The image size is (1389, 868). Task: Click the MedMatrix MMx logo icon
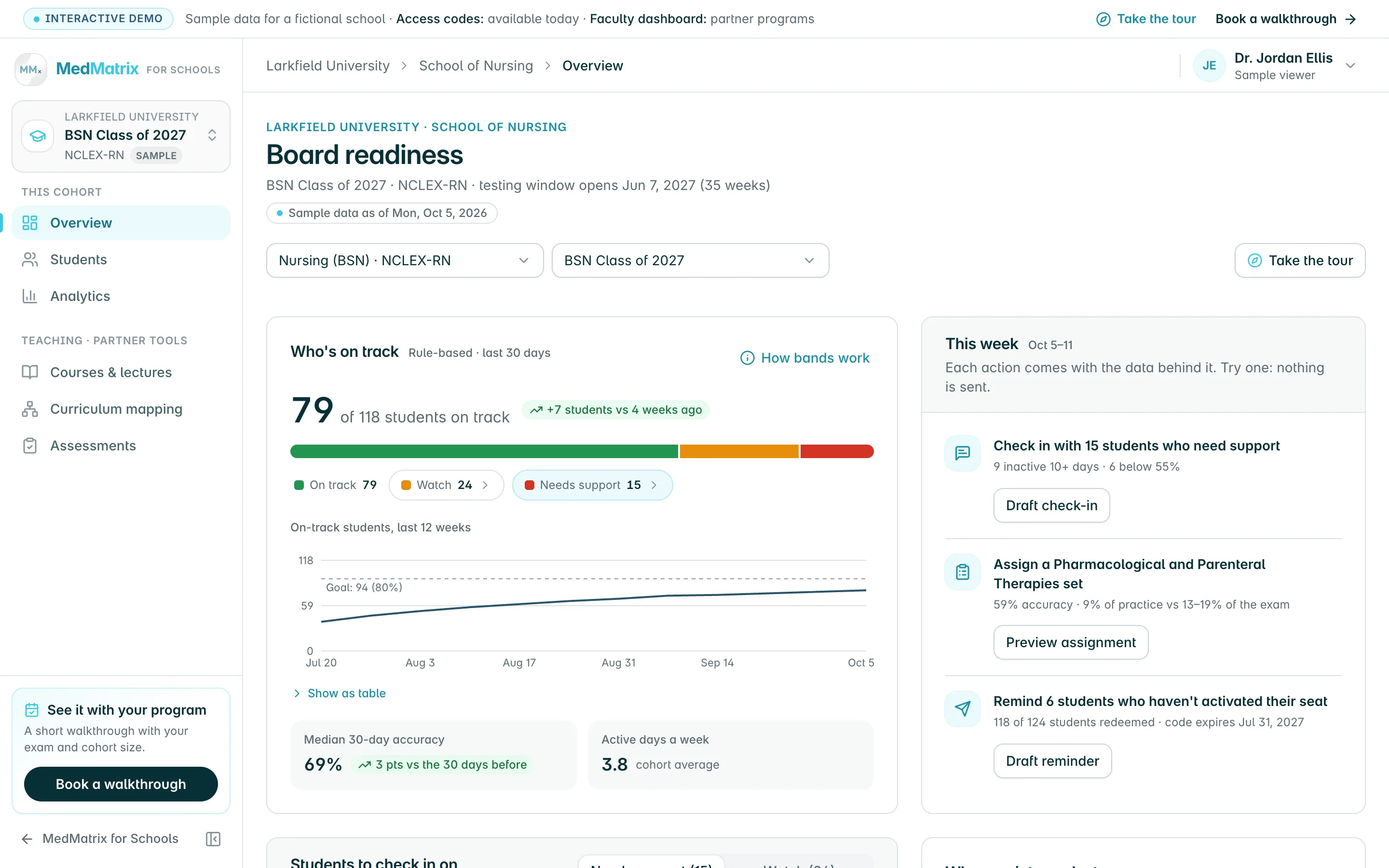pyautogui.click(x=30, y=69)
